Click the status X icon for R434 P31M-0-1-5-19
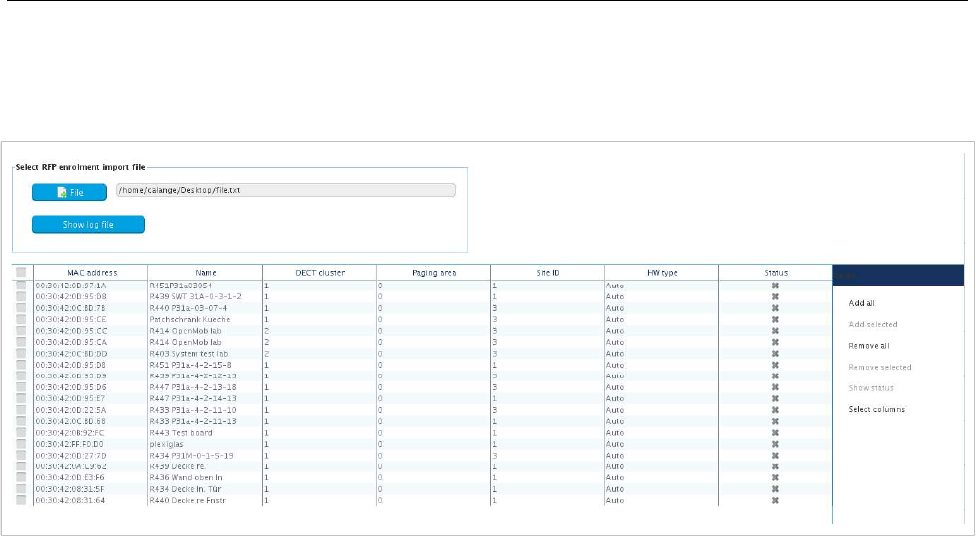 click(775, 456)
